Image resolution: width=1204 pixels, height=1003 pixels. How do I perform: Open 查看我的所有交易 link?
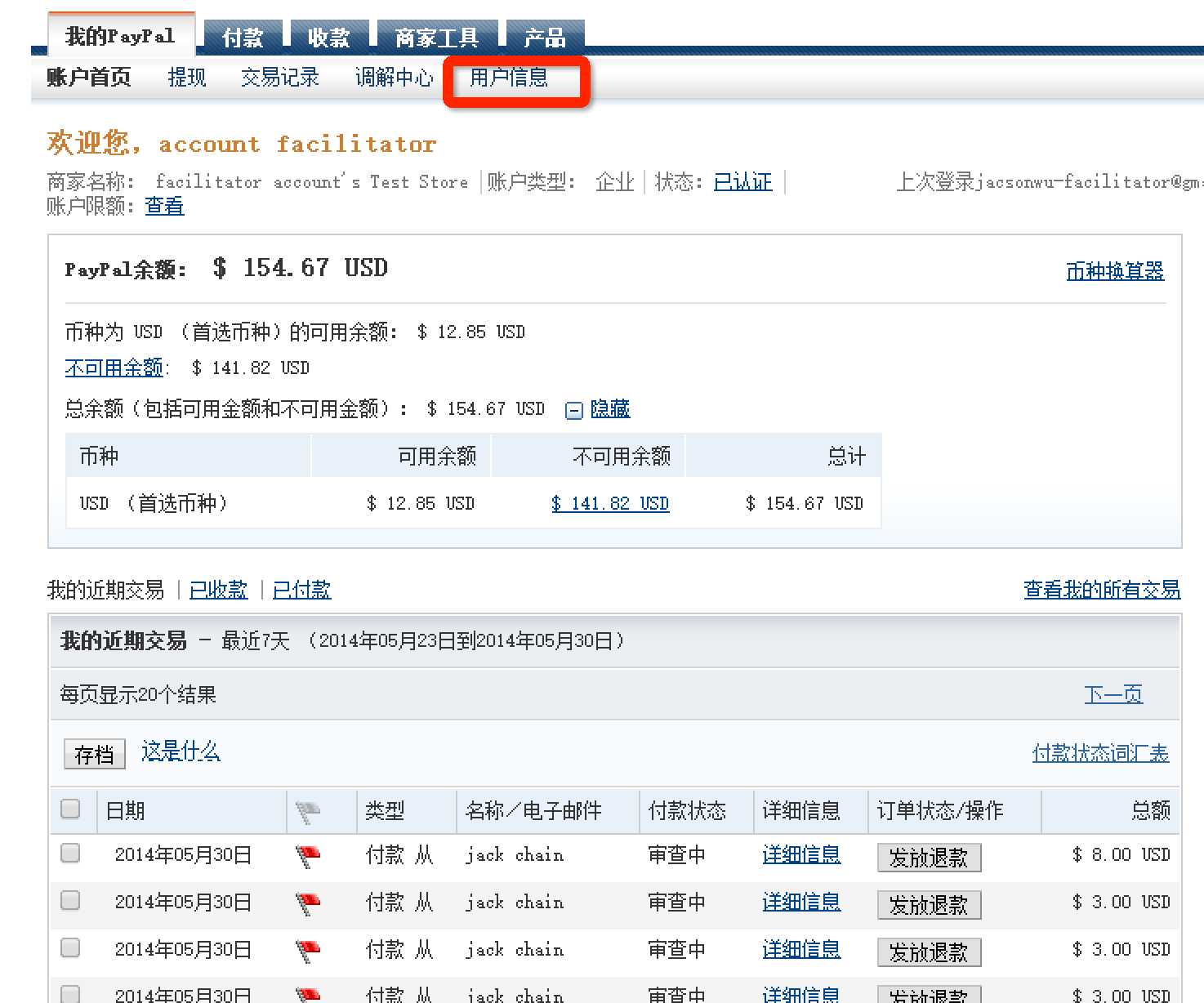click(x=1102, y=590)
